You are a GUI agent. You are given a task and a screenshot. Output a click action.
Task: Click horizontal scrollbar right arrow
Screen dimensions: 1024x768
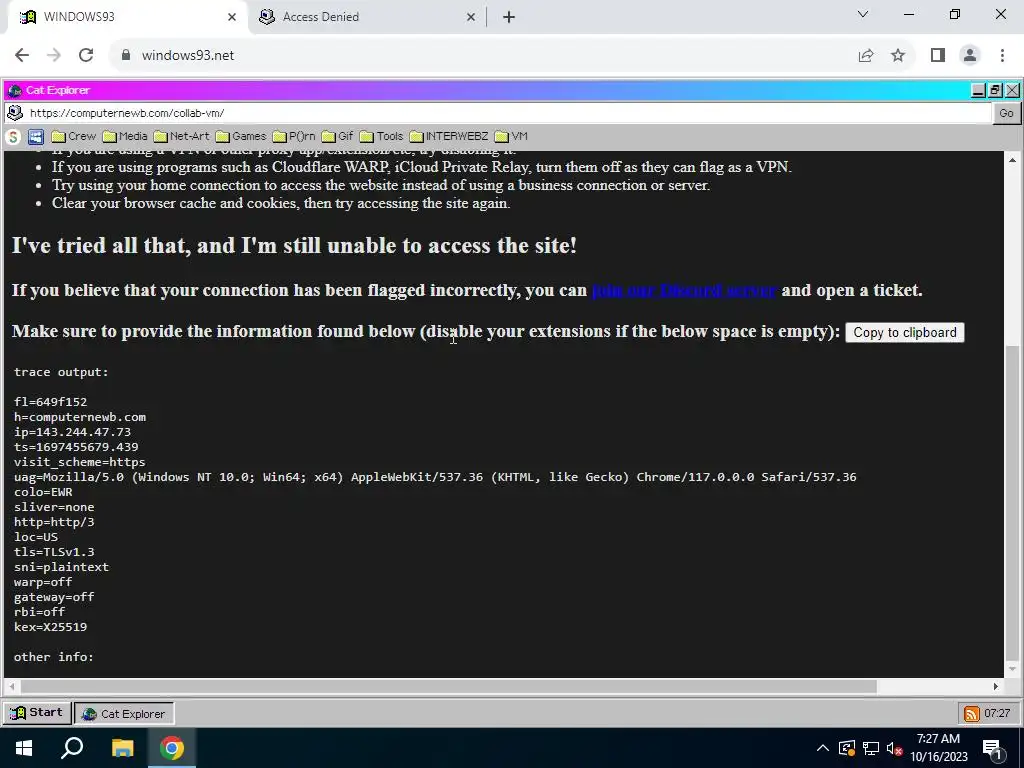[996, 686]
